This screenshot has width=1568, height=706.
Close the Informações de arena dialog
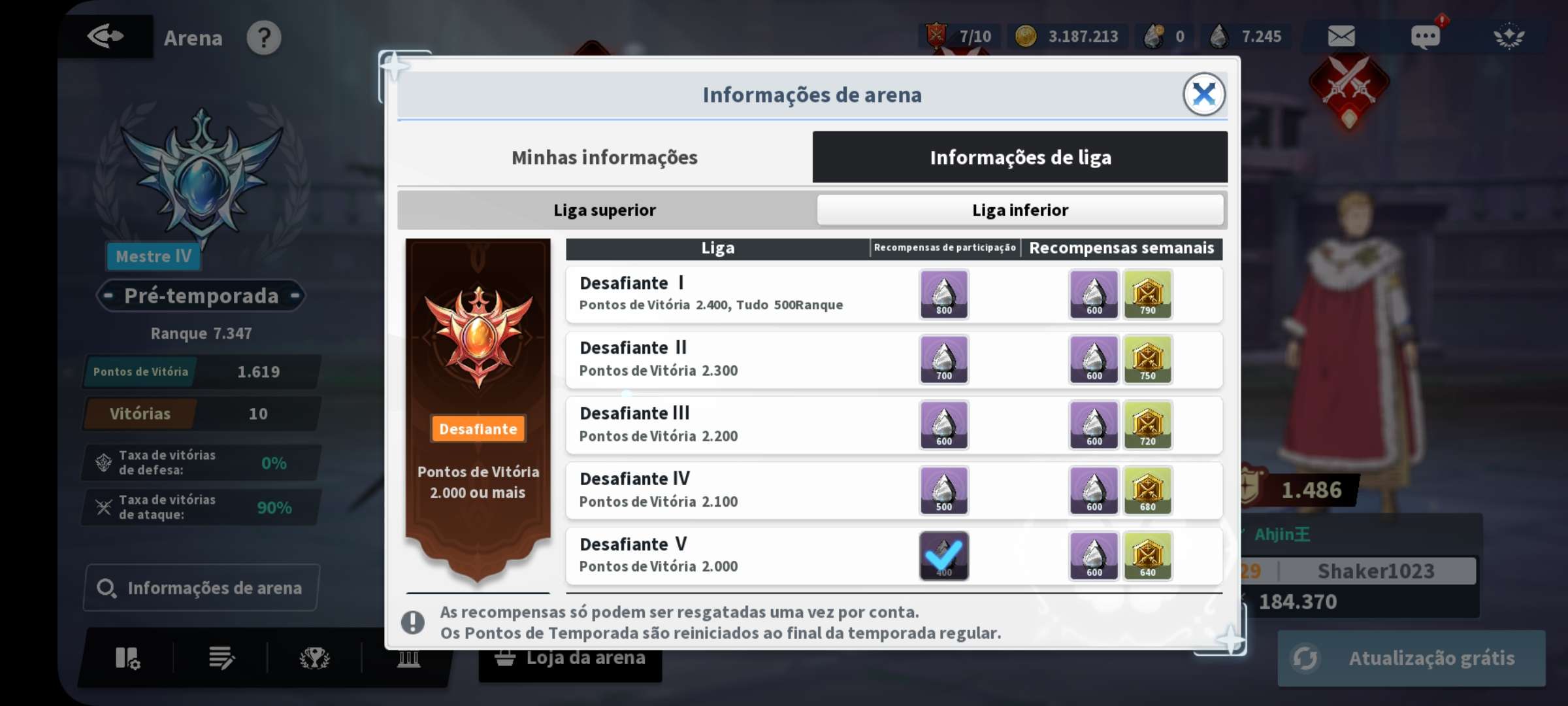tap(1203, 94)
